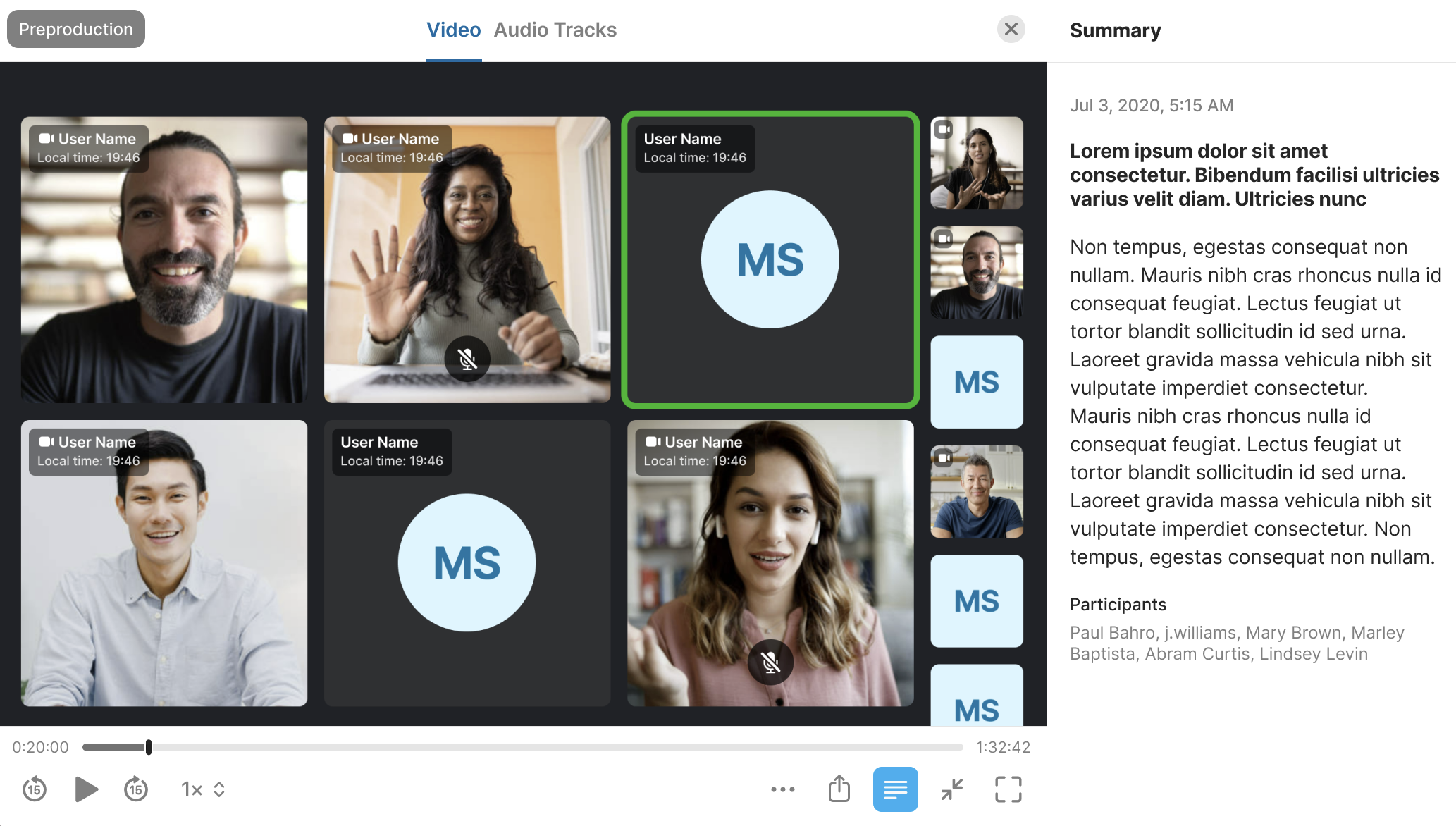Open the three-dot more options menu
Viewport: 1456px width, 826px height.
pyautogui.click(x=782, y=789)
